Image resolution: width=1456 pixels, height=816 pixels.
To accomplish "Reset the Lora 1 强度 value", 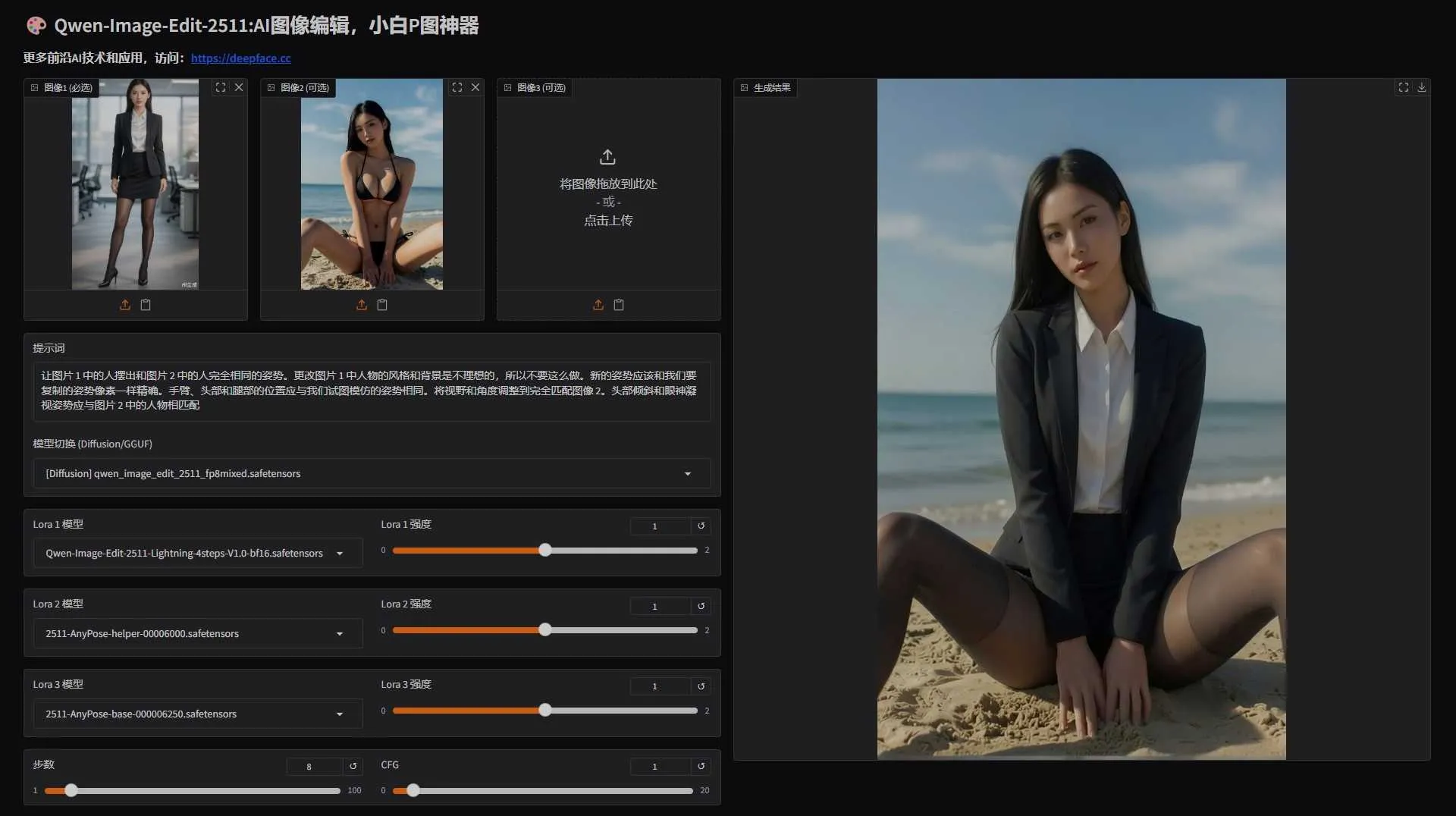I will point(701,526).
